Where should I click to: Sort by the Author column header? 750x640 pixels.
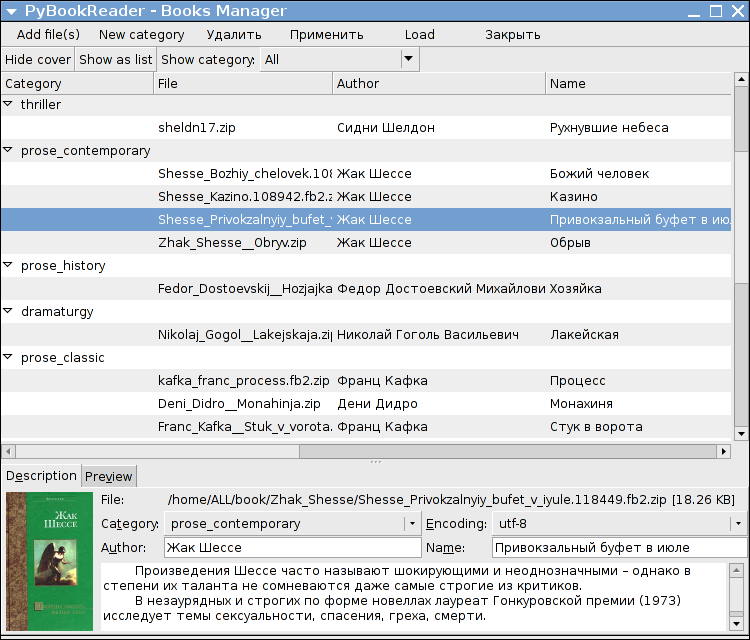click(439, 83)
